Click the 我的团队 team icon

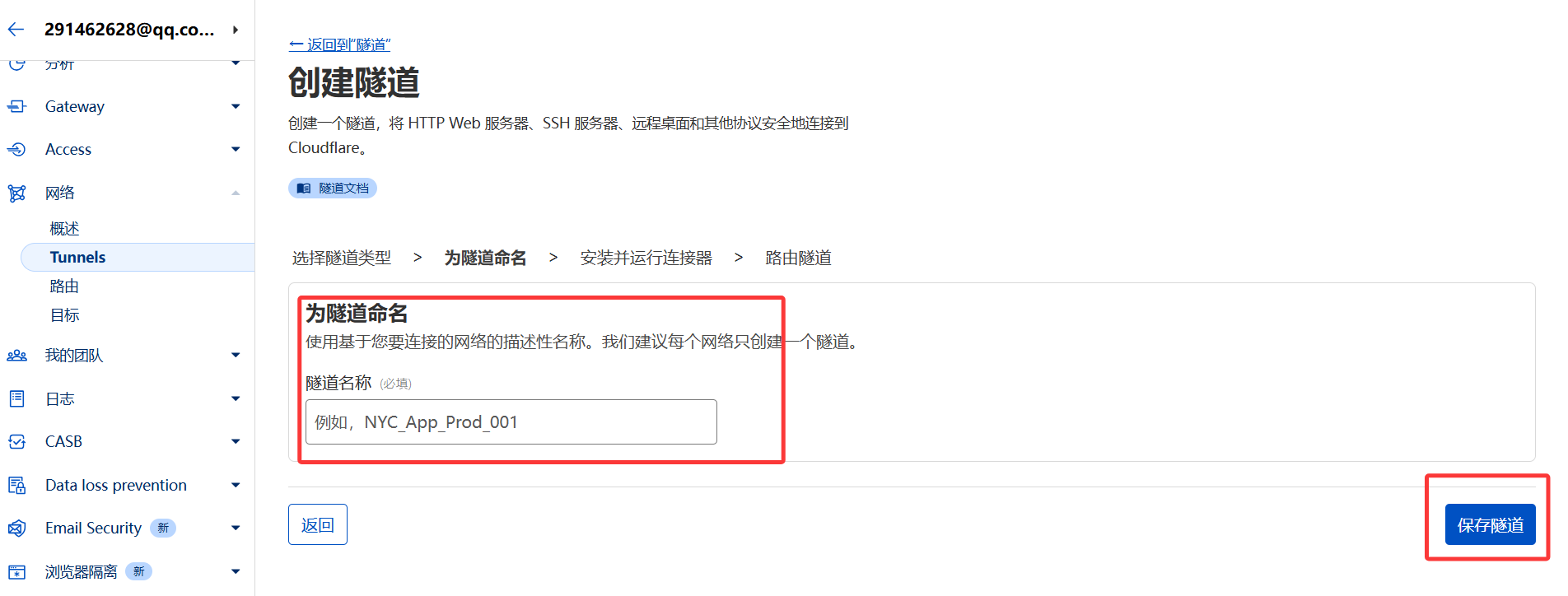point(16,356)
